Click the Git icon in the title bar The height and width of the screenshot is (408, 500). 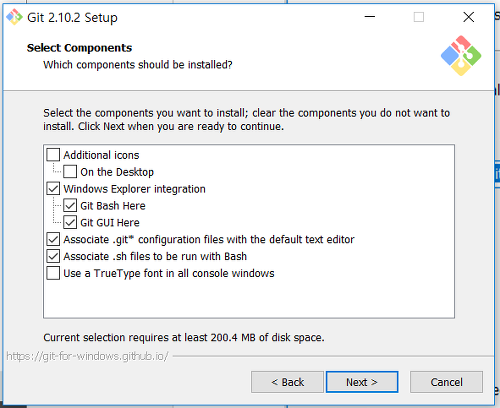14,17
